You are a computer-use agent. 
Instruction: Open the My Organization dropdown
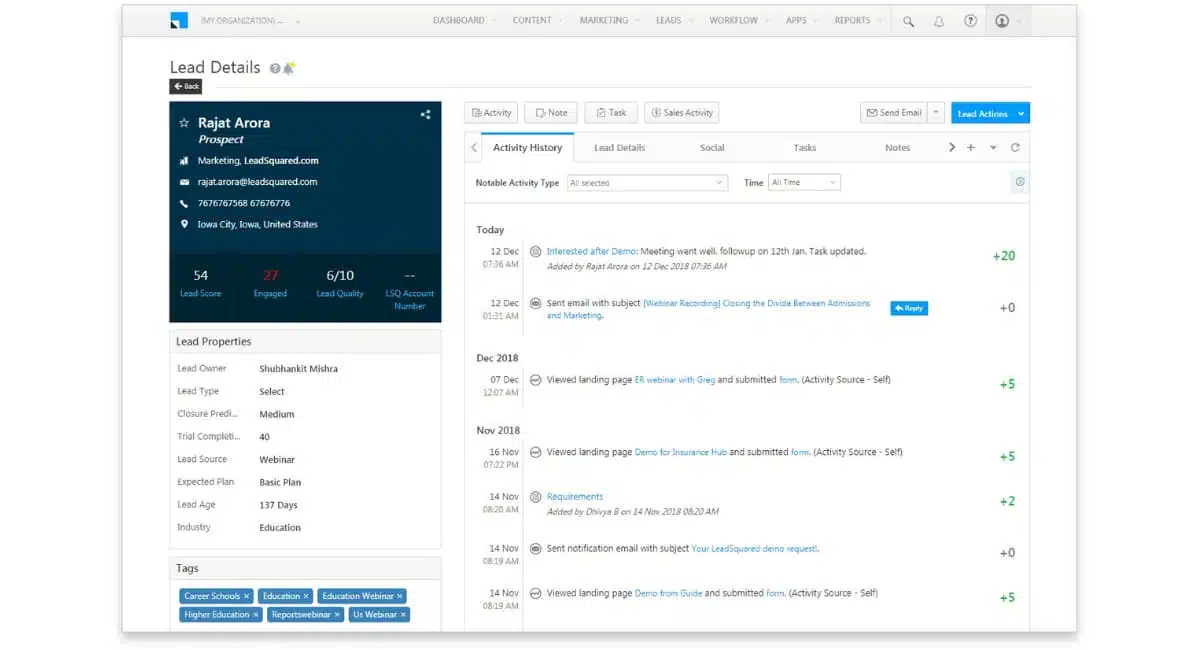tap(250, 21)
